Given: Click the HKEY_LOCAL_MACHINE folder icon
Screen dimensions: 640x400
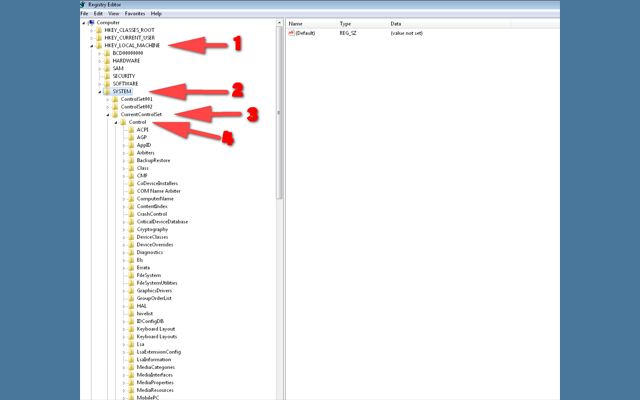Looking at the screenshot, I should pos(99,45).
